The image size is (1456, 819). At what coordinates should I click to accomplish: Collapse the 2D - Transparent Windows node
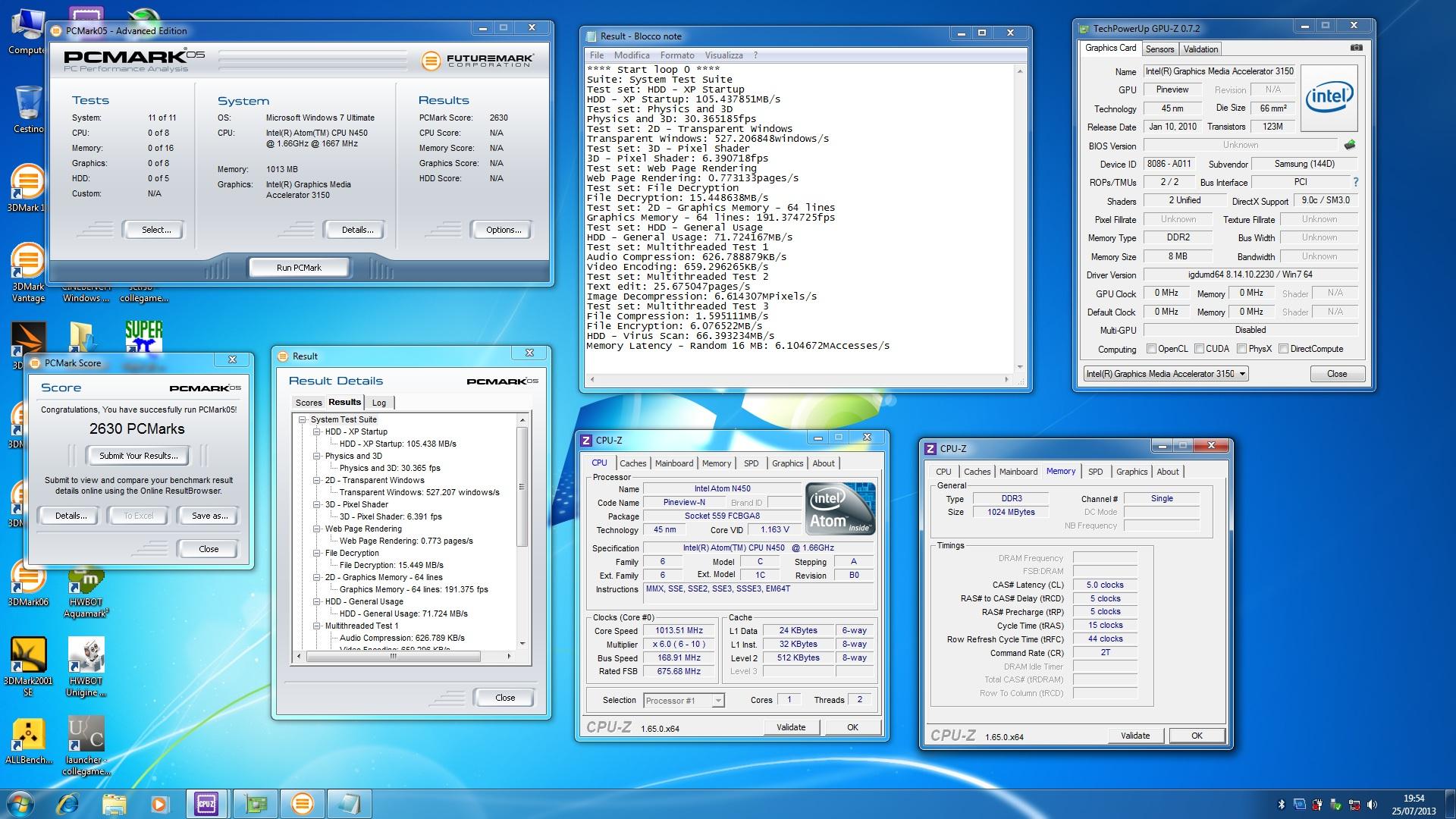pos(317,480)
